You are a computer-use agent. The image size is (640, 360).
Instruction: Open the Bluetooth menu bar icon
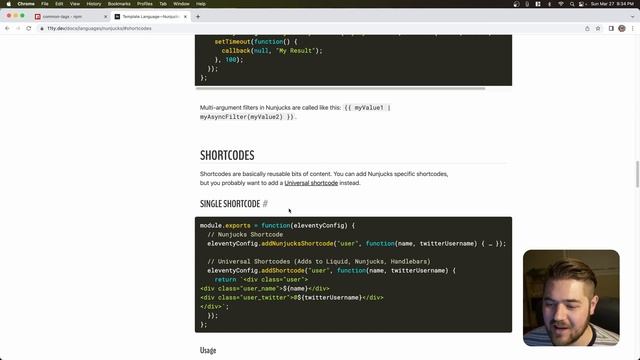(549, 4)
